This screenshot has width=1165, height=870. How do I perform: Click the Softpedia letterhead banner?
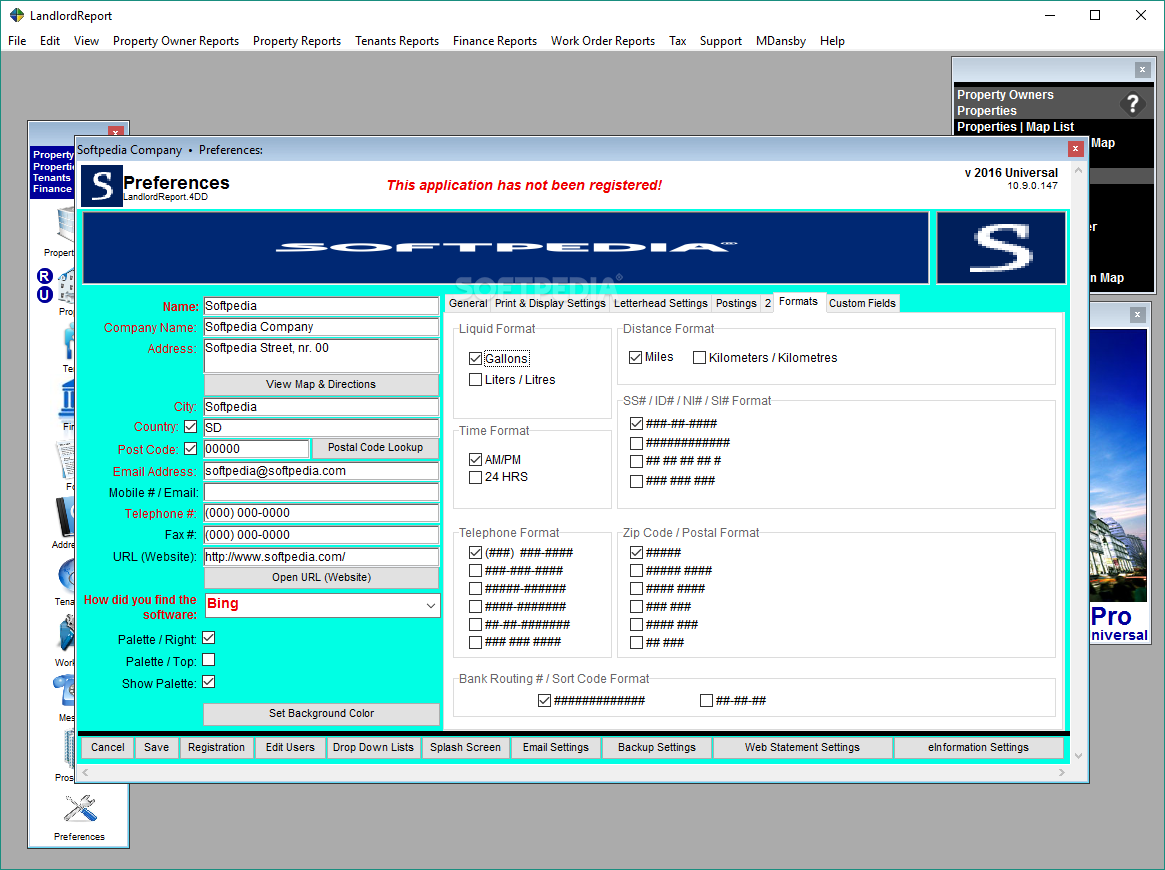pos(505,248)
